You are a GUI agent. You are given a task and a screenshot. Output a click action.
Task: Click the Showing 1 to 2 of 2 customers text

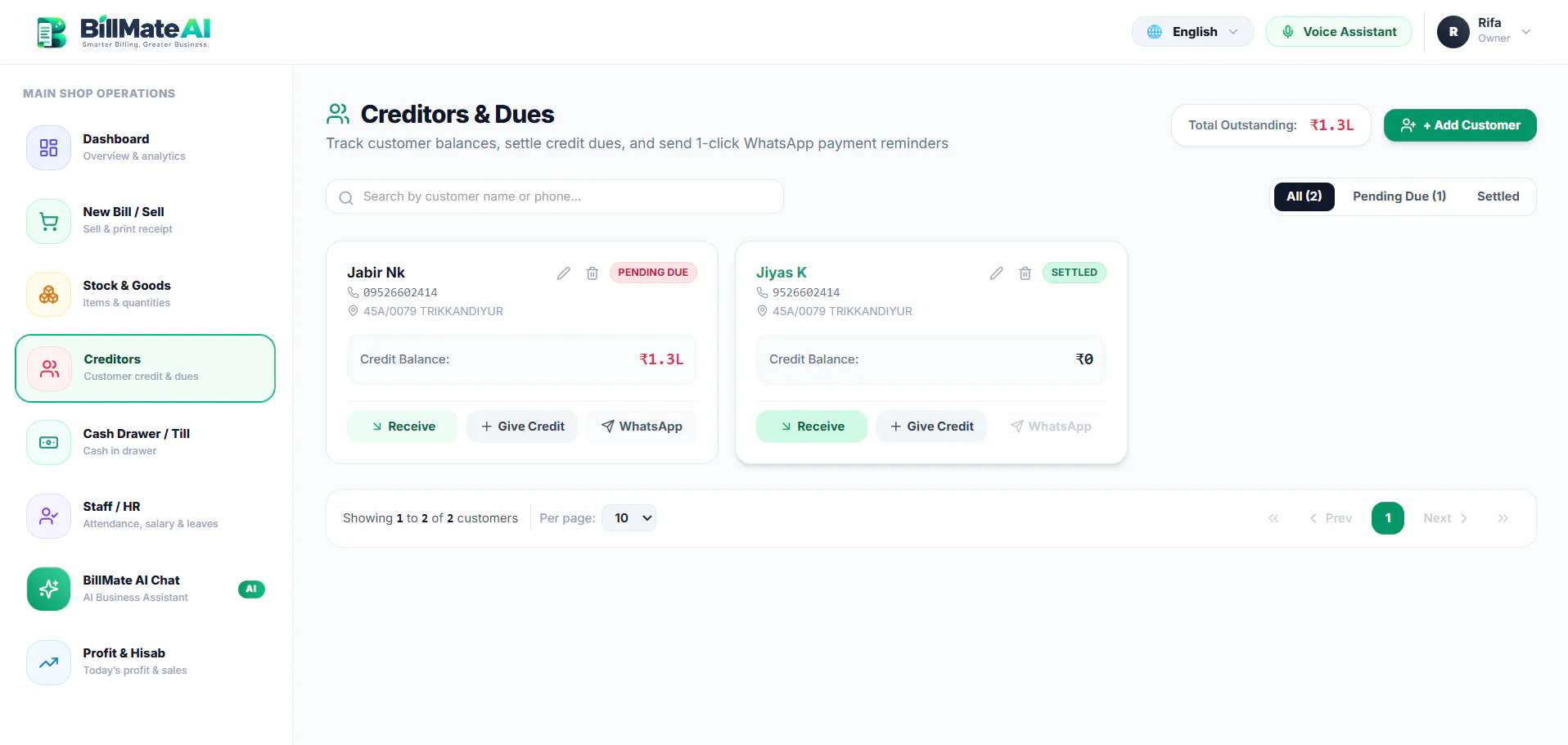pyautogui.click(x=430, y=518)
